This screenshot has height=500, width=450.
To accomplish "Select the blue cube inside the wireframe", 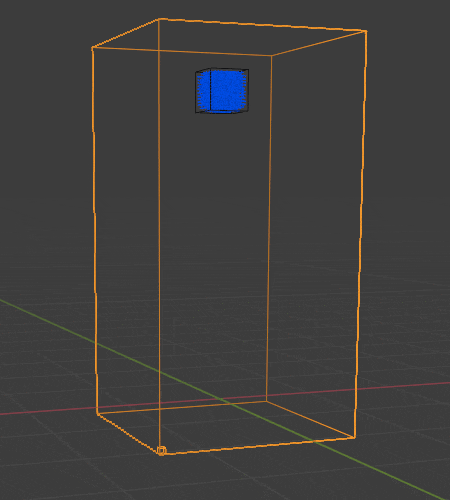I will (x=222, y=91).
